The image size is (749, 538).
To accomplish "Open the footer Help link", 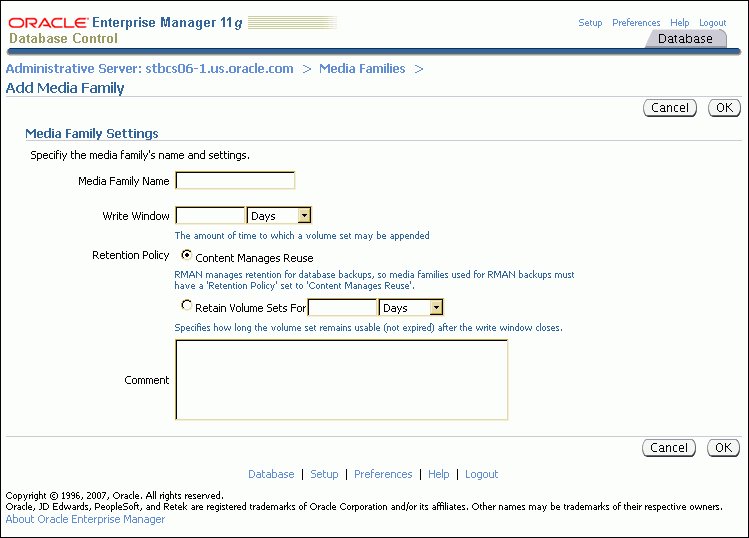I will [x=439, y=474].
